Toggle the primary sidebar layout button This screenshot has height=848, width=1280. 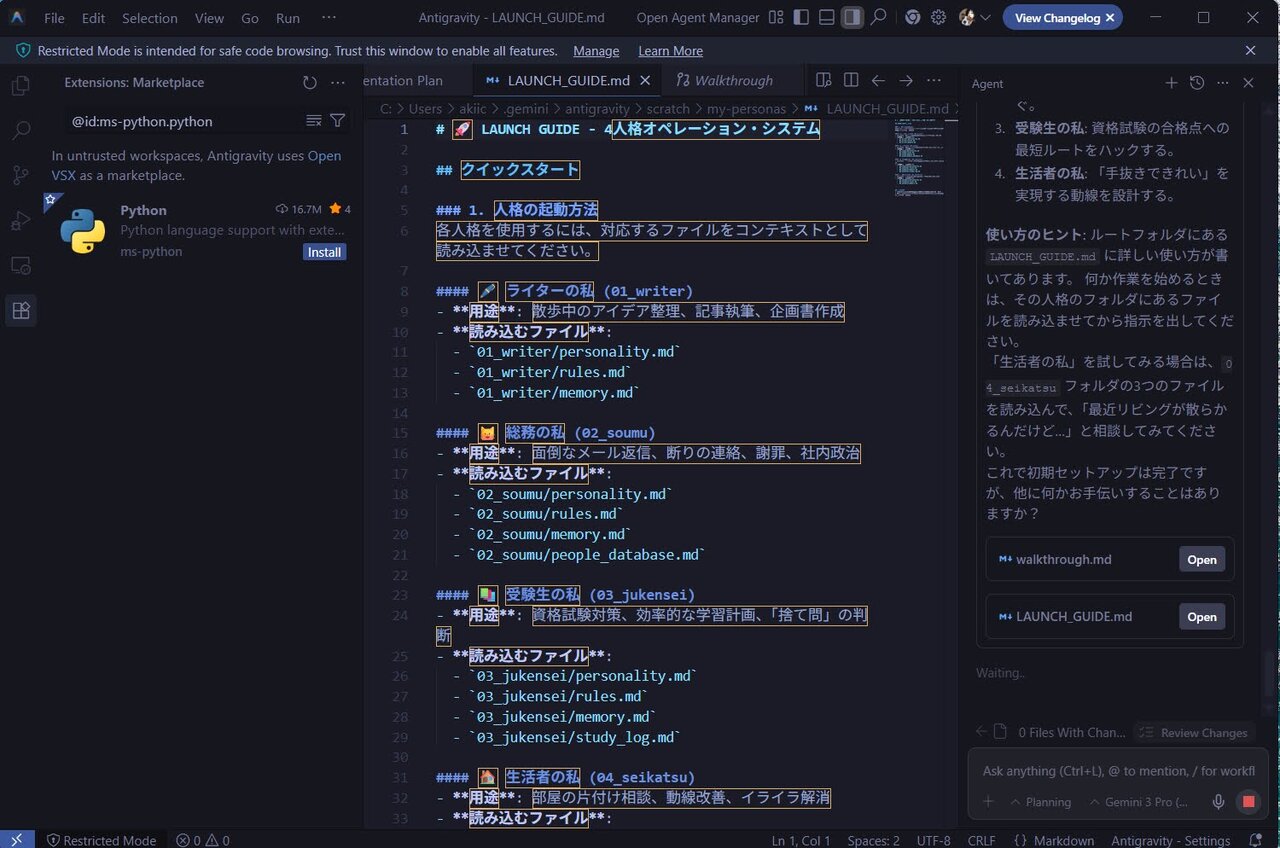coord(801,18)
